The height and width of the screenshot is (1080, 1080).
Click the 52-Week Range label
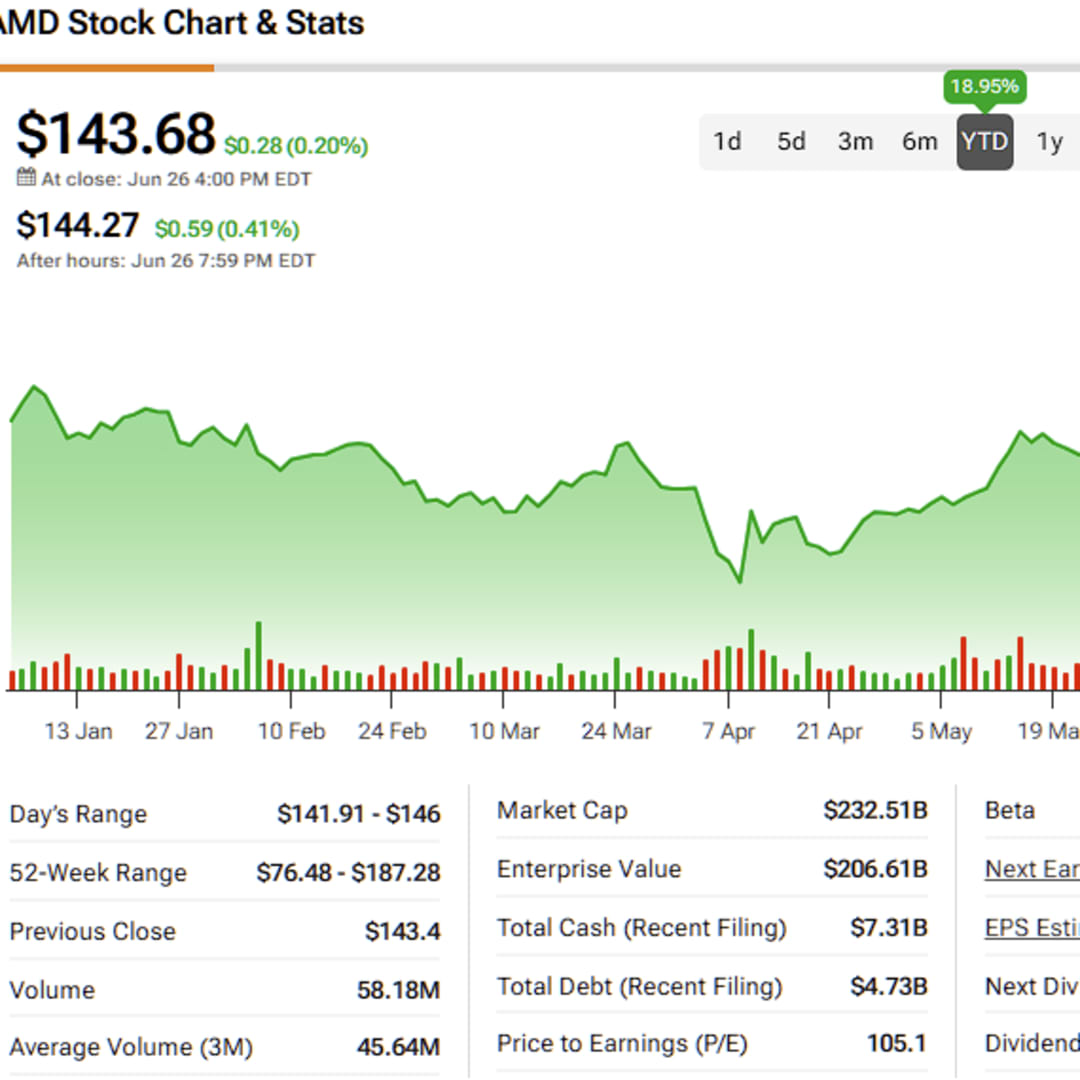(x=98, y=873)
